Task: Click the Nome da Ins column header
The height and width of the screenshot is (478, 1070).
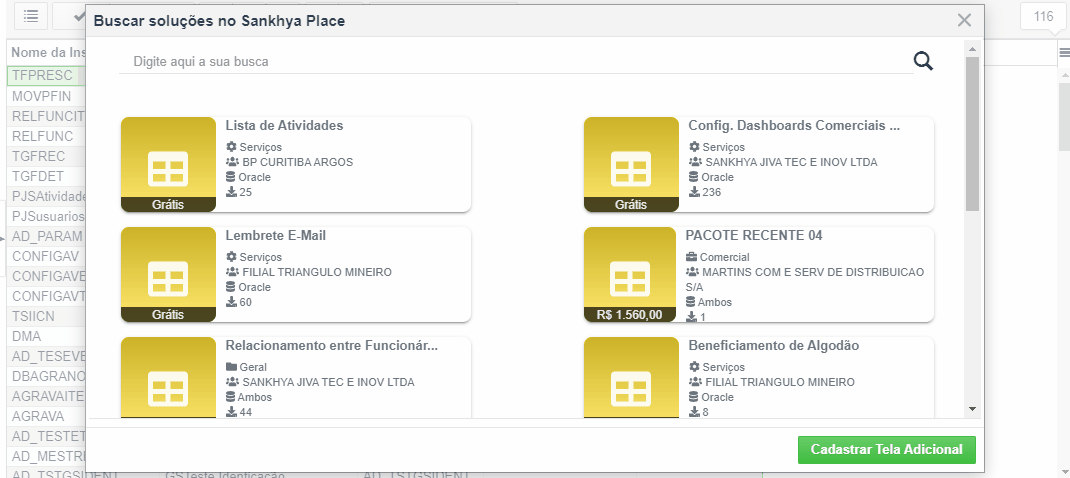Action: (x=46, y=53)
